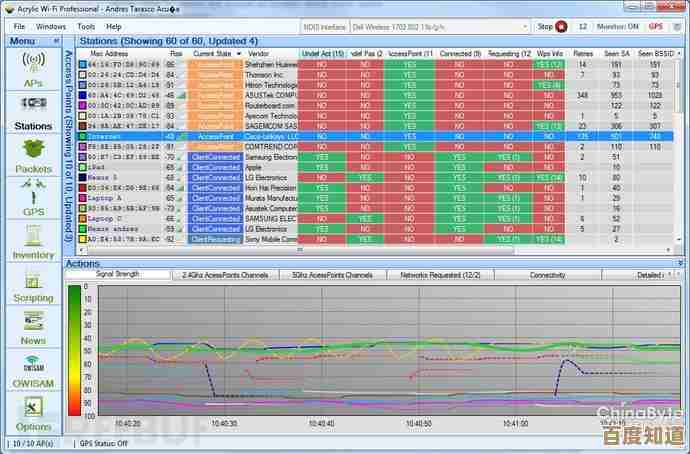
Task: Open the OWISAM sidebar icon
Action: (x=32, y=370)
